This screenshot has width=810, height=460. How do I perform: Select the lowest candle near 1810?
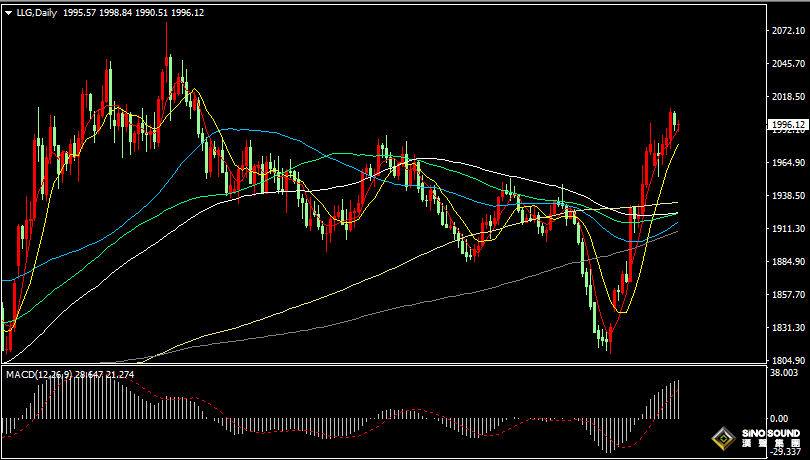(607, 343)
